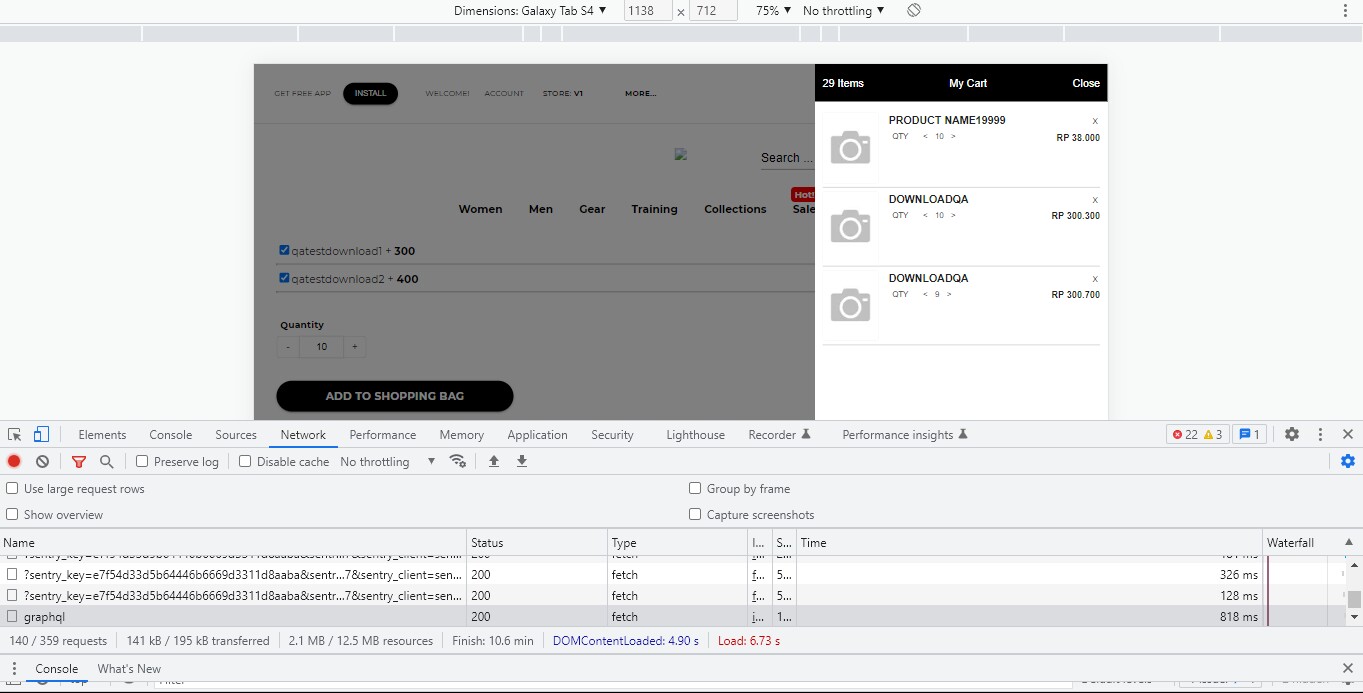Stop recording network log with red button
This screenshot has width=1363, height=693.
pyautogui.click(x=14, y=461)
